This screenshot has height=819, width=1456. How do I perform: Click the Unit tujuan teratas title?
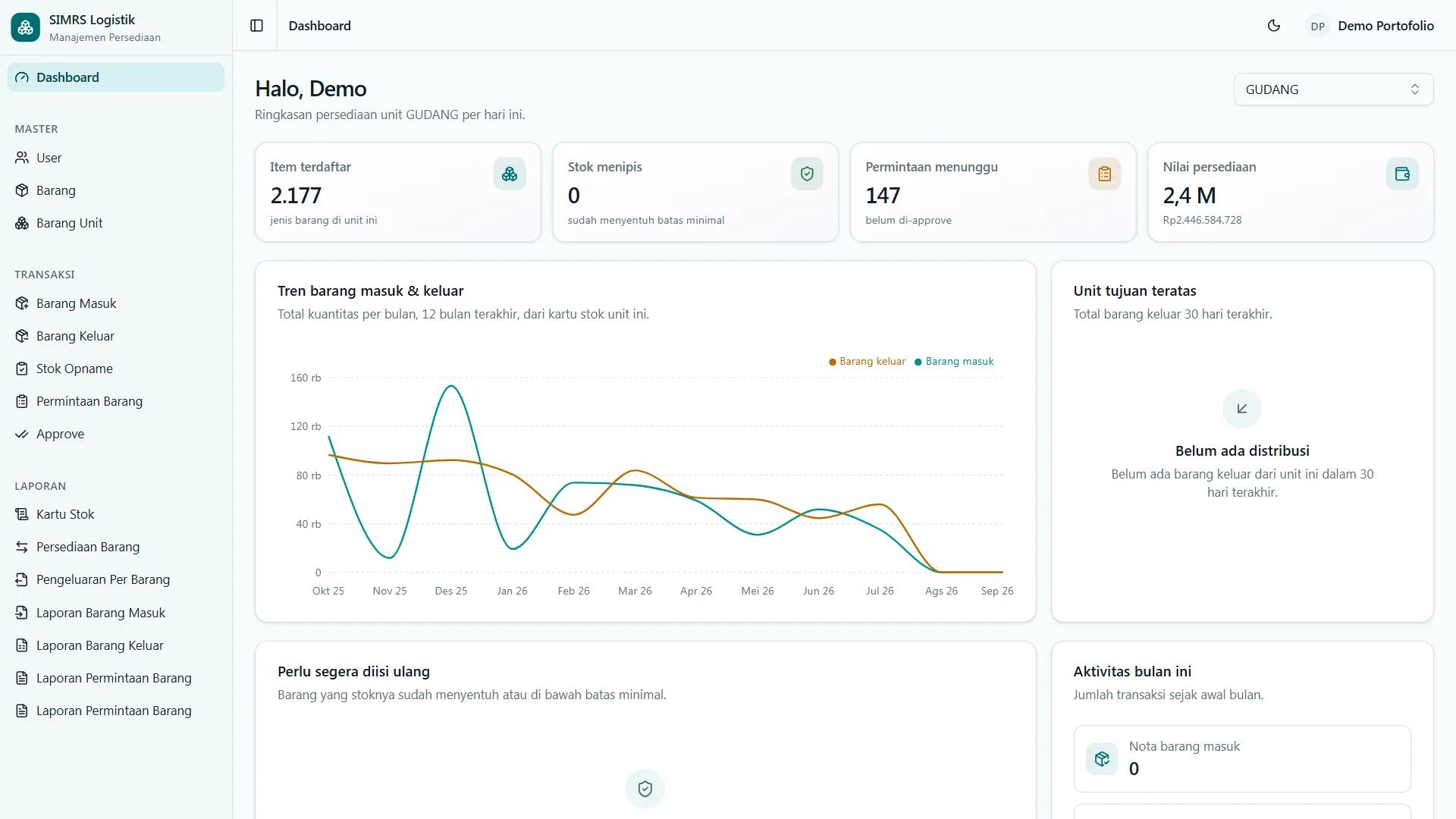click(1134, 290)
